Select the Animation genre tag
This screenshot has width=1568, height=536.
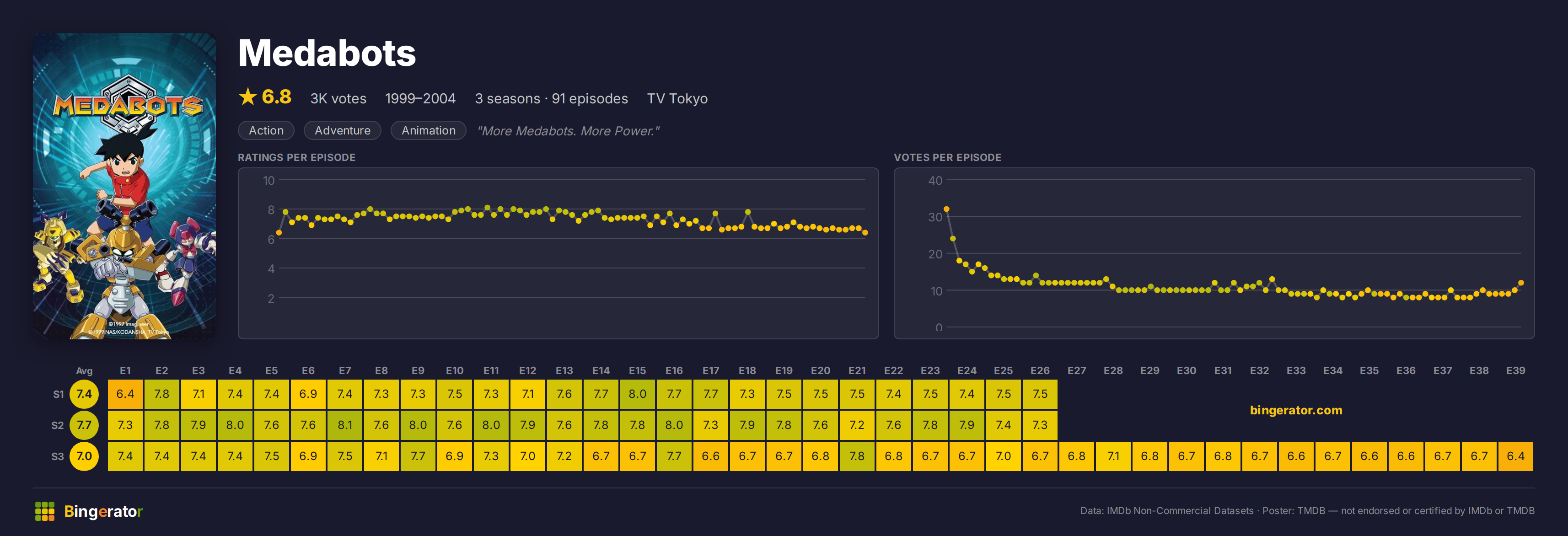point(428,130)
